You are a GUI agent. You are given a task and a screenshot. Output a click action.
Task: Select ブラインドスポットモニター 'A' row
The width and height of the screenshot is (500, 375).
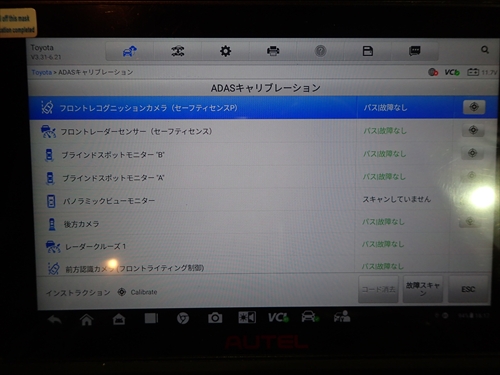pos(260,177)
